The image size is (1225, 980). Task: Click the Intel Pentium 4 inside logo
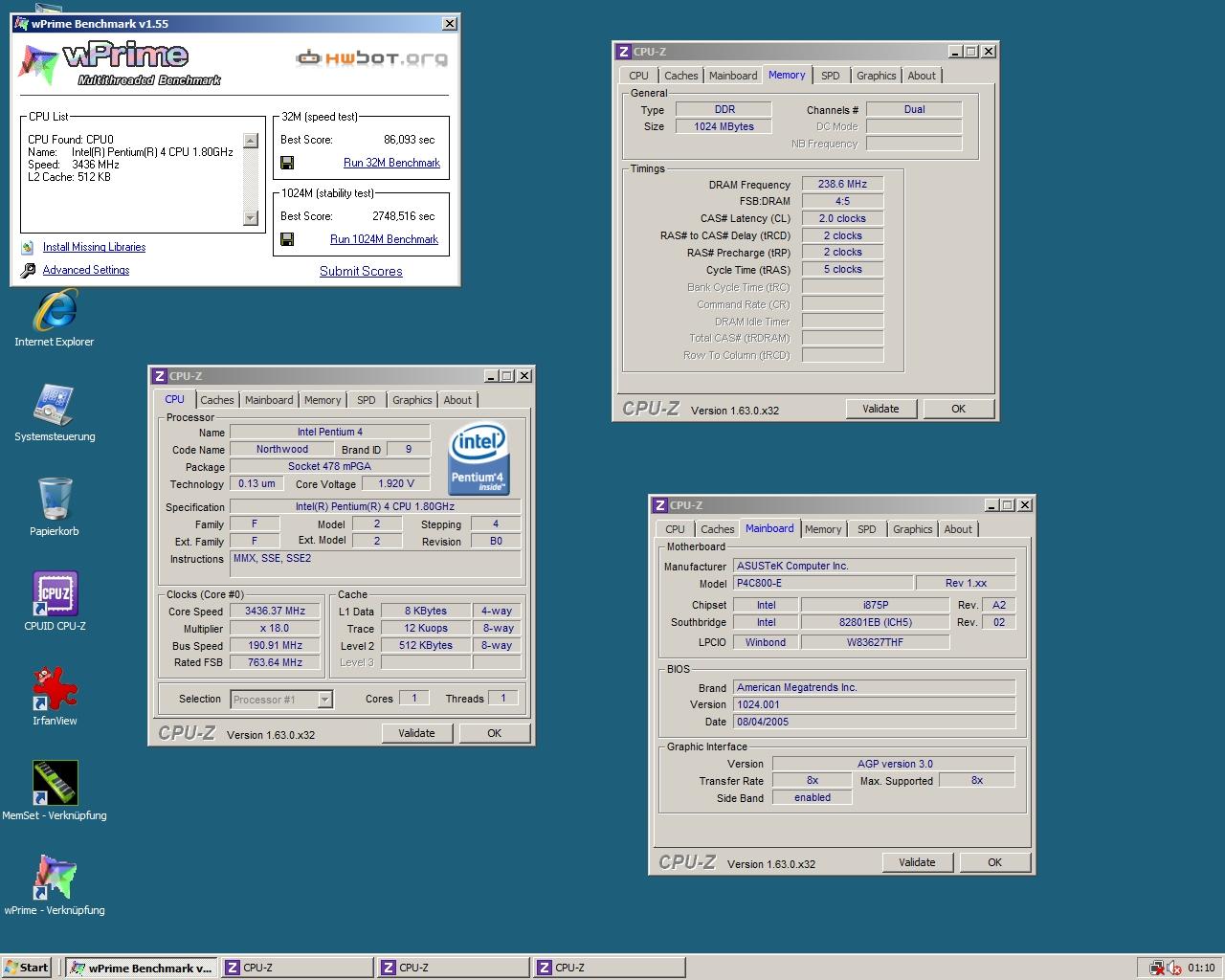tap(479, 457)
